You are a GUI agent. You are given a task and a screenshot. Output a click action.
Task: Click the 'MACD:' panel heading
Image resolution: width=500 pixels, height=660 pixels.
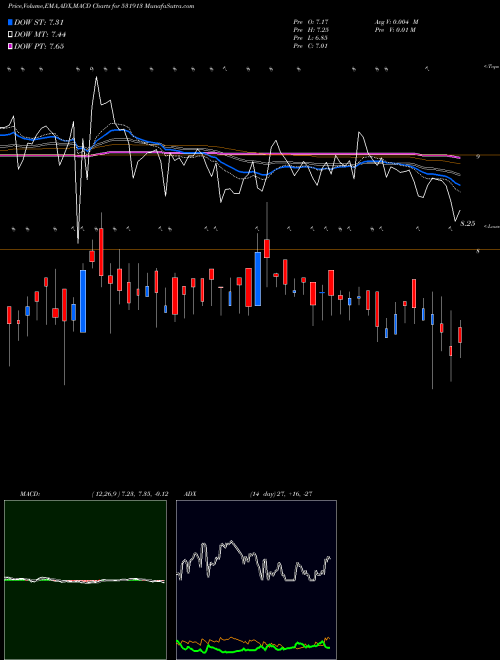[x=30, y=494]
